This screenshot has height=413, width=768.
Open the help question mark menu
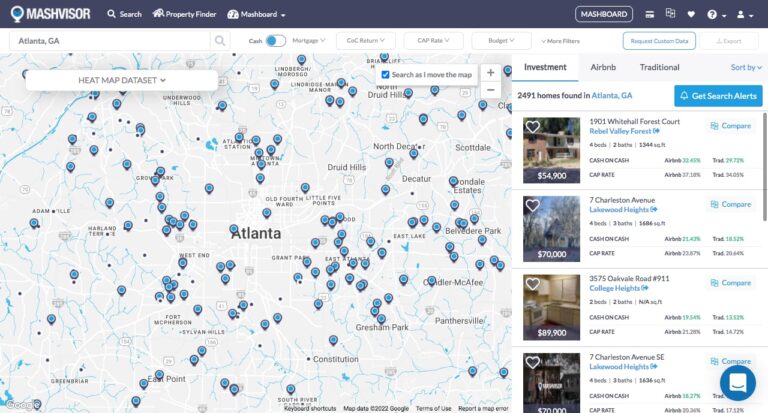714,15
